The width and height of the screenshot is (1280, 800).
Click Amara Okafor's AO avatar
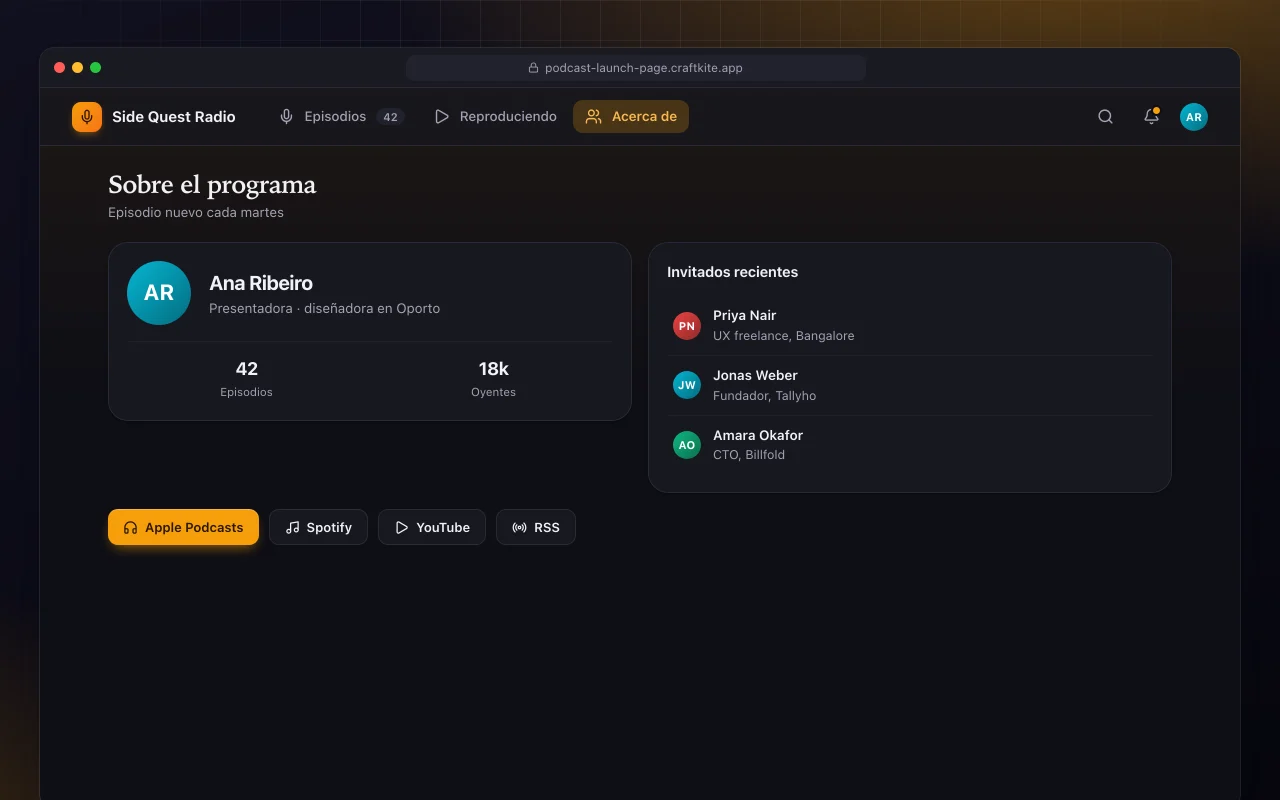[x=687, y=445]
